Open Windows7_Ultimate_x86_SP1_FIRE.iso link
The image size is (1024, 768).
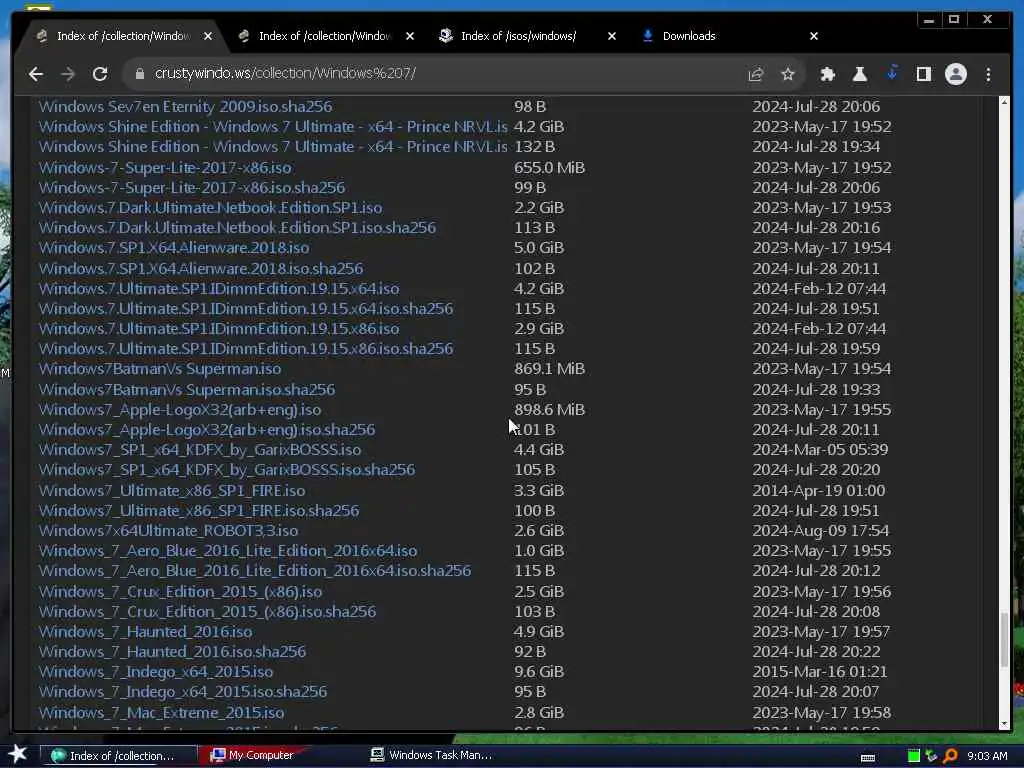(172, 490)
